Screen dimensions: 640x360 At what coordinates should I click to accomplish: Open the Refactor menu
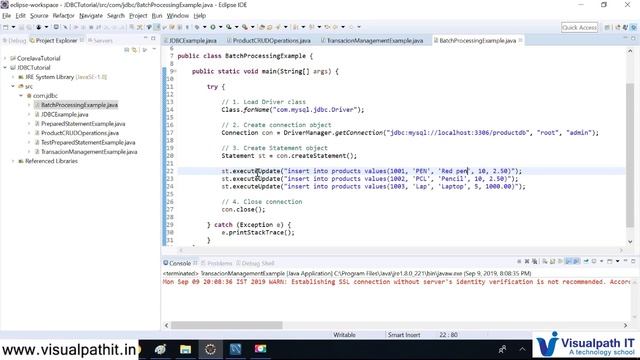(x=63, y=16)
